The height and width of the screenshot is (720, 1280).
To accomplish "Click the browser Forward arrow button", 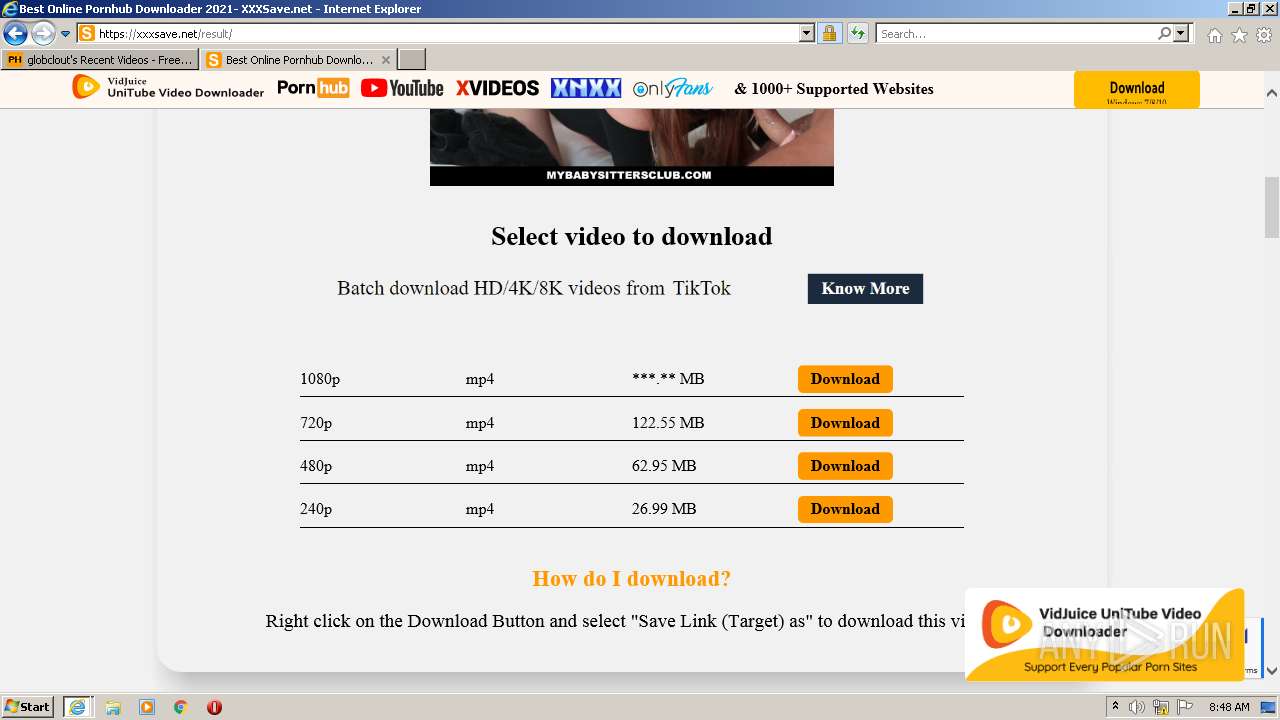I will 43,33.
